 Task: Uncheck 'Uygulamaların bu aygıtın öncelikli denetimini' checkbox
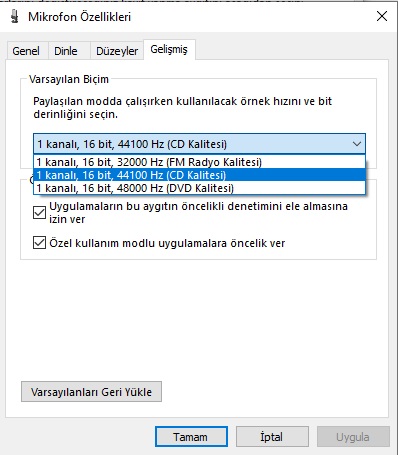39,212
